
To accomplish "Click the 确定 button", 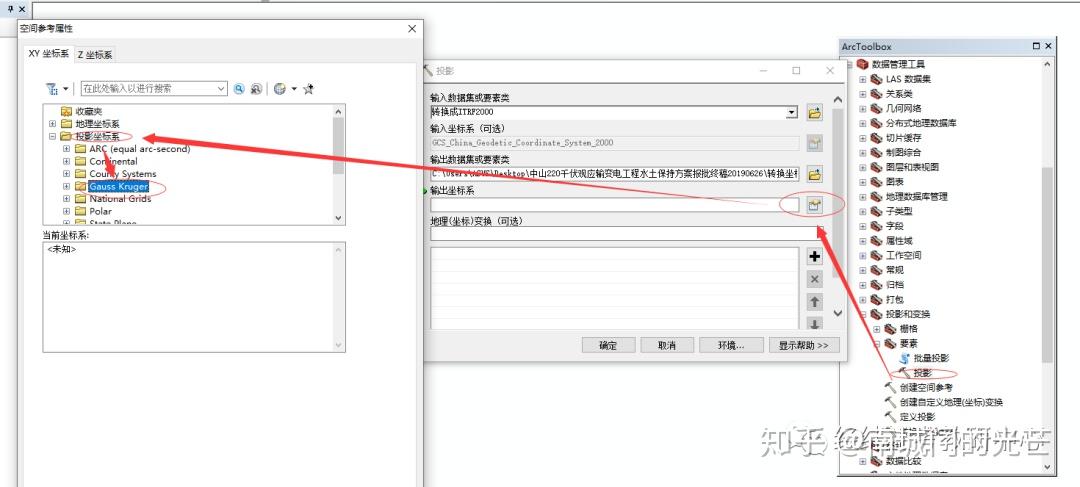I will coord(608,345).
